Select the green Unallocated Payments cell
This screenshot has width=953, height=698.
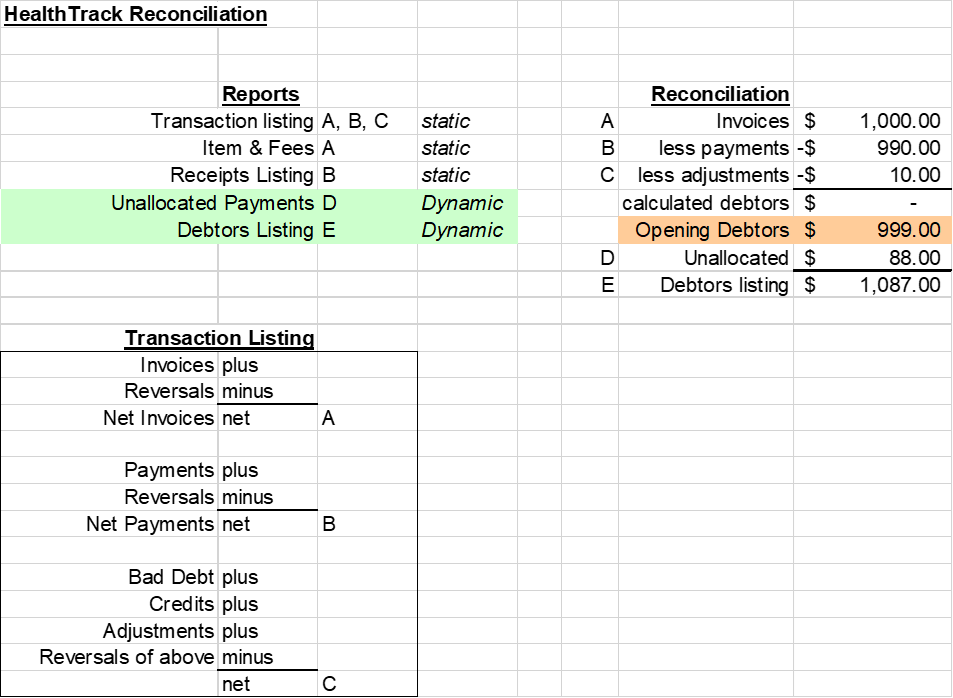(x=159, y=203)
